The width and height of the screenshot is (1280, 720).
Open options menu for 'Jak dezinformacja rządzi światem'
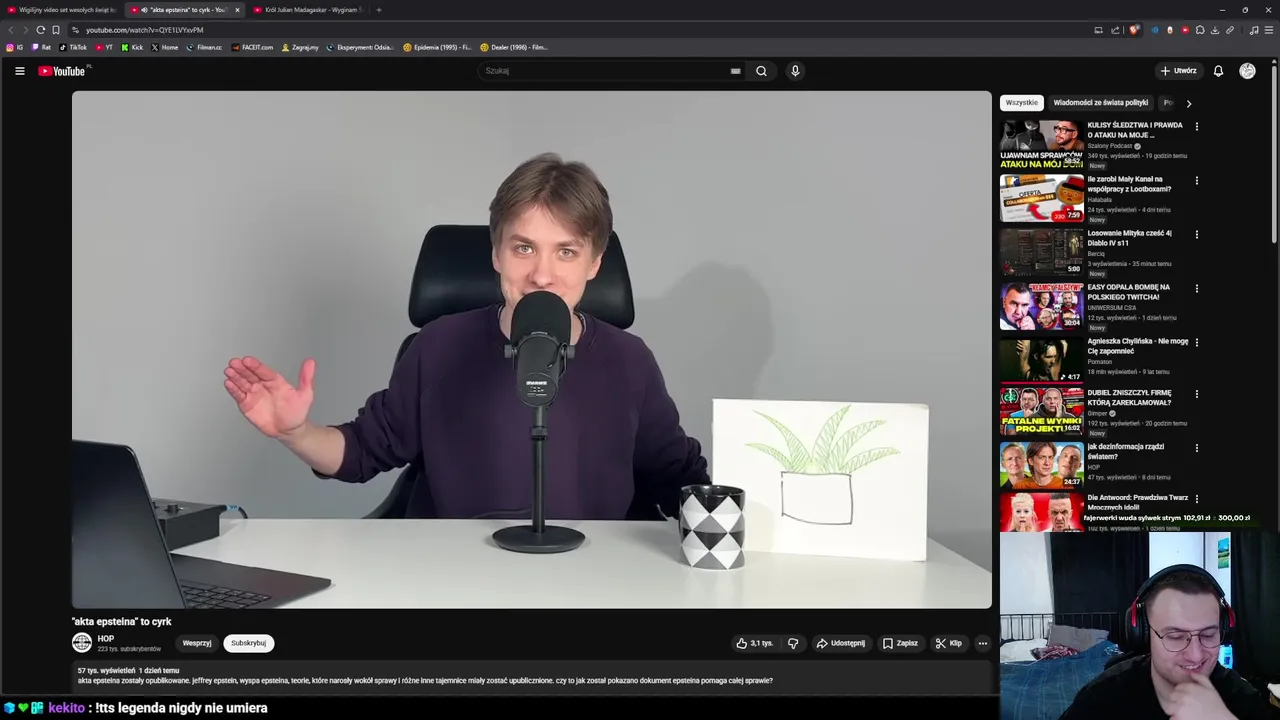[1196, 449]
